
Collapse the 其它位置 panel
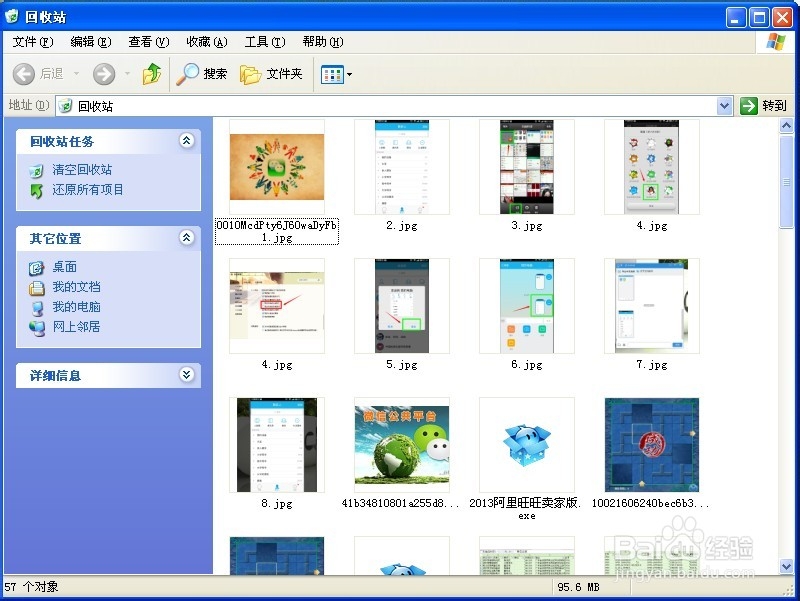187,238
